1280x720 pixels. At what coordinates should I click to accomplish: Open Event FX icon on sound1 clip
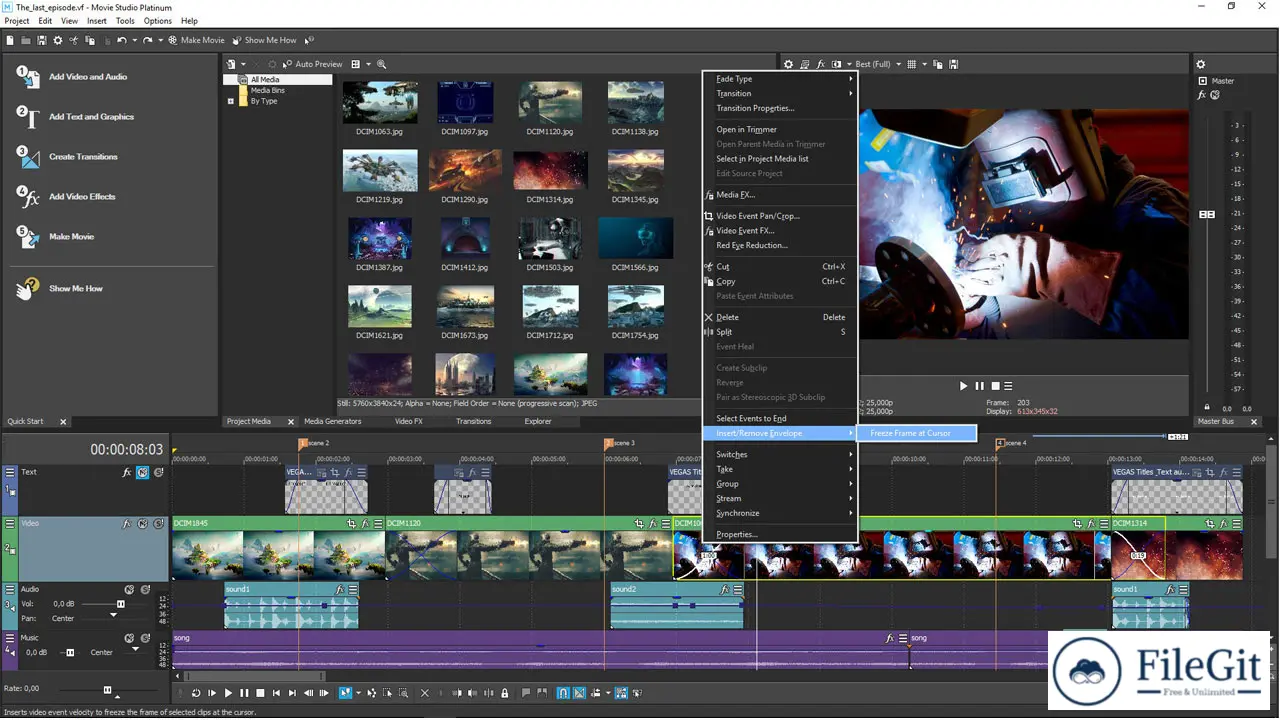340,590
